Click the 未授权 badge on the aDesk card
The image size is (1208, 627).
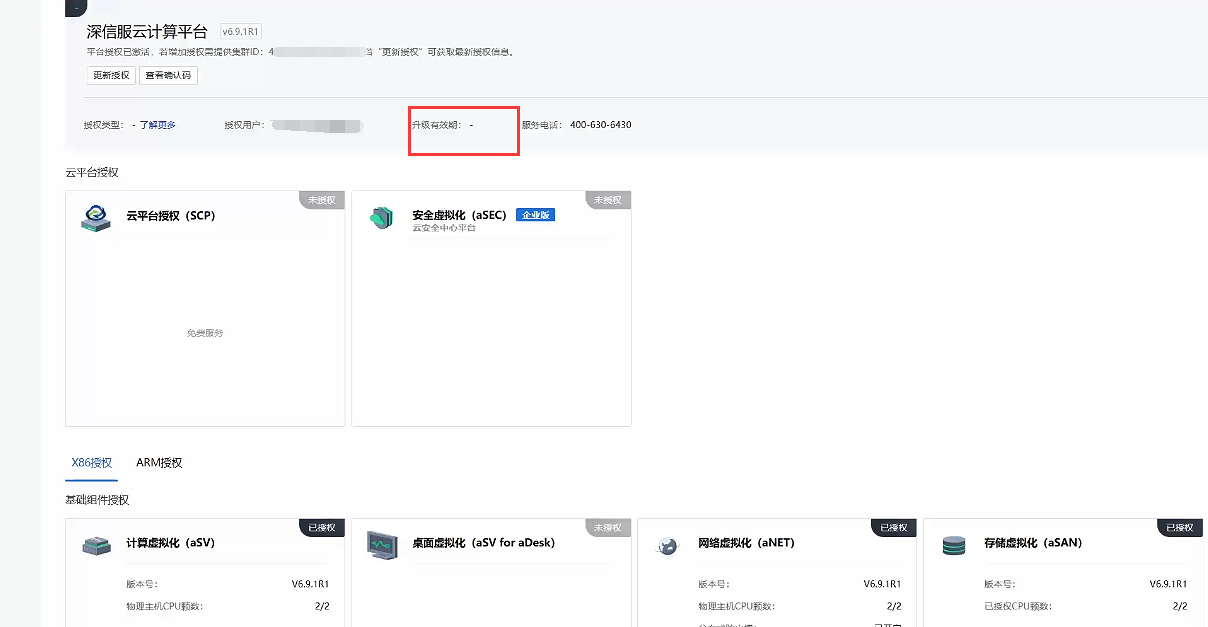[607, 528]
